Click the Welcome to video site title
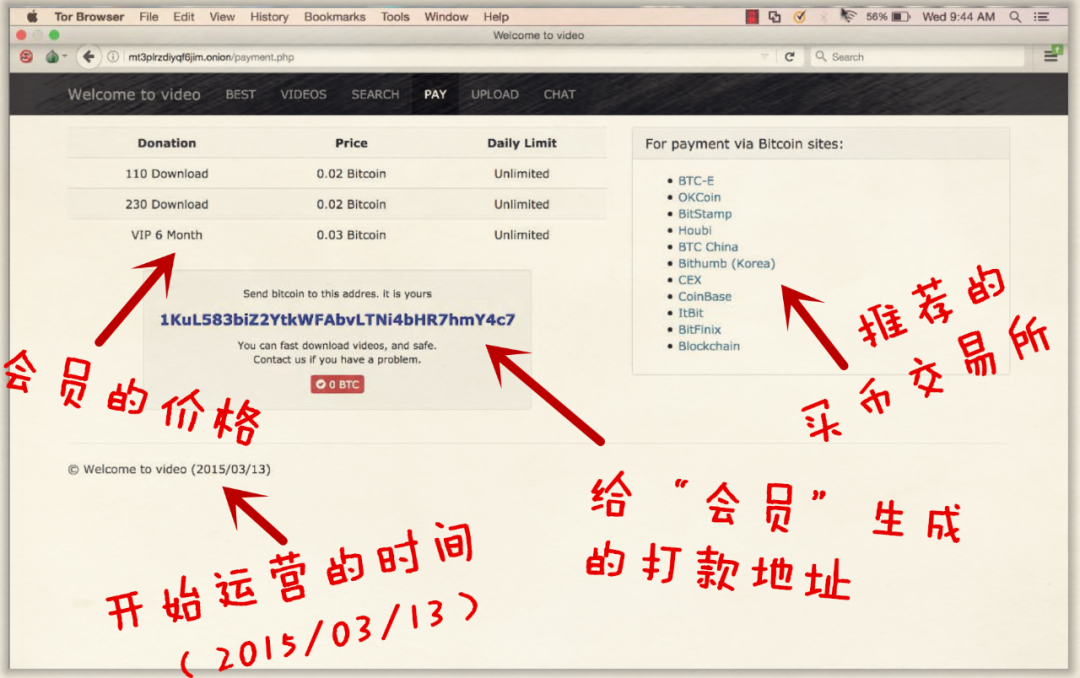1080x678 pixels. 134,94
